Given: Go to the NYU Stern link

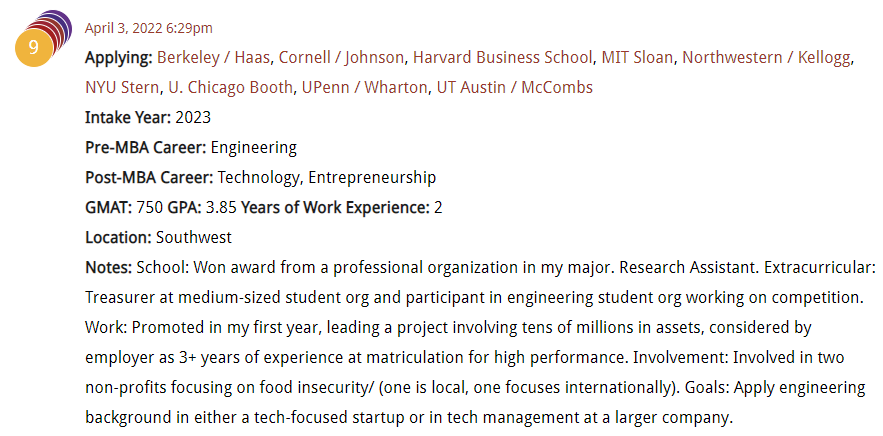Looking at the screenshot, I should point(121,87).
